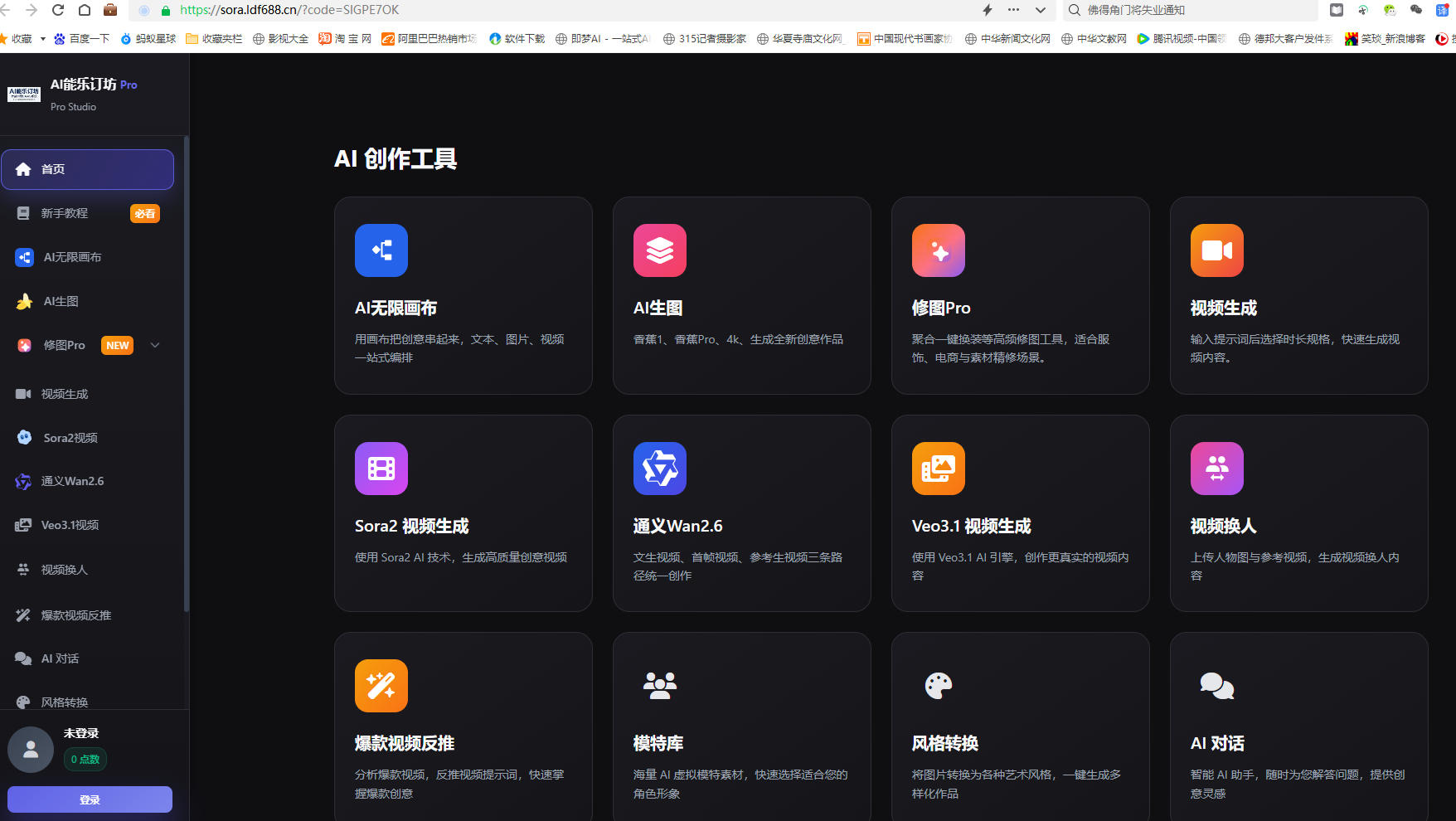Open the 视频生成 card's orange camera icon

(x=1217, y=250)
